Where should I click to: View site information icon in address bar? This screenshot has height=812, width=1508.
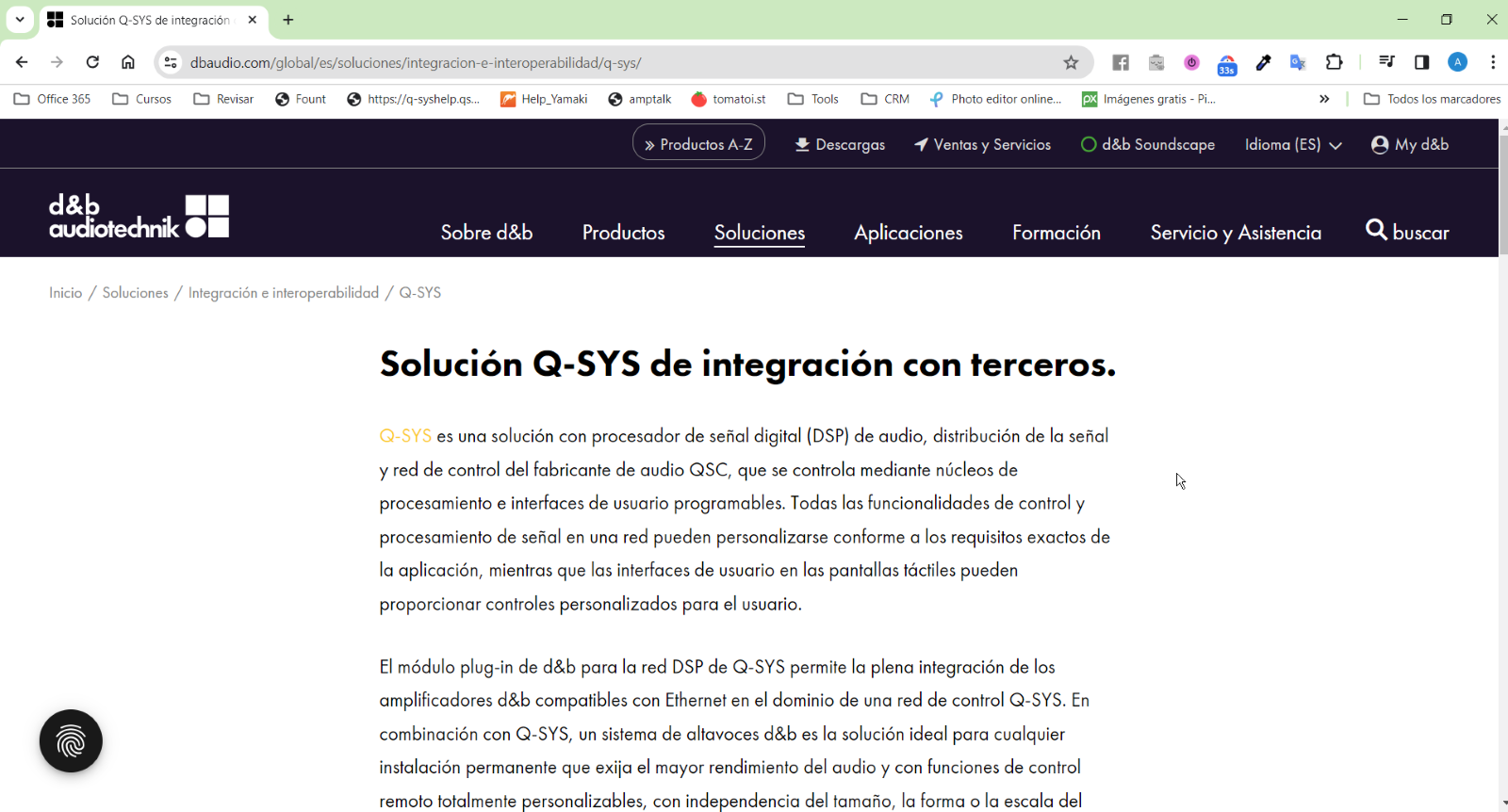click(x=171, y=62)
